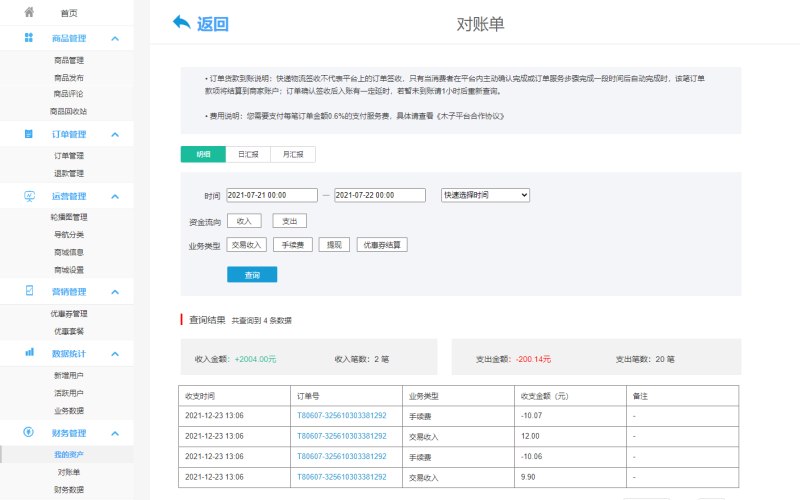Click the 返回 link text
This screenshot has height=500, width=800.
pyautogui.click(x=213, y=24)
